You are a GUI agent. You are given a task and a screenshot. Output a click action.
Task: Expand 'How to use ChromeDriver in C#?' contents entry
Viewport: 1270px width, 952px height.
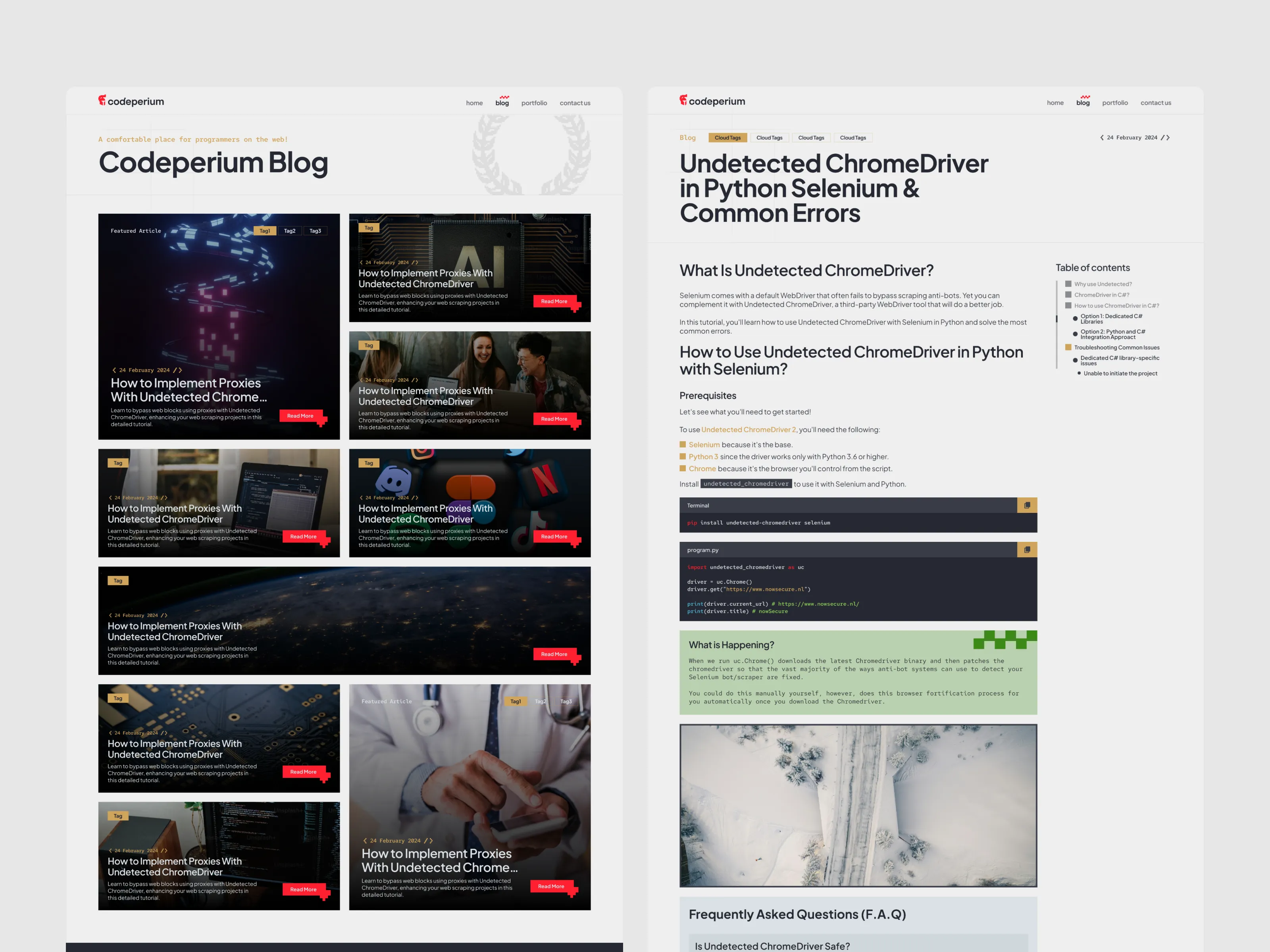pos(1116,306)
